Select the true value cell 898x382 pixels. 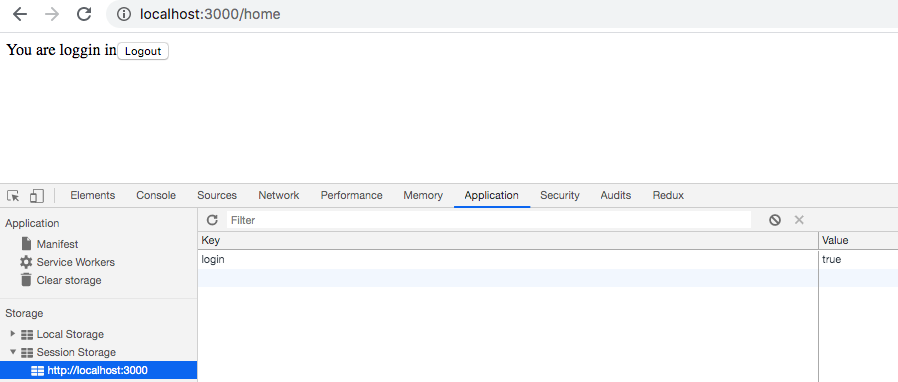click(x=858, y=259)
